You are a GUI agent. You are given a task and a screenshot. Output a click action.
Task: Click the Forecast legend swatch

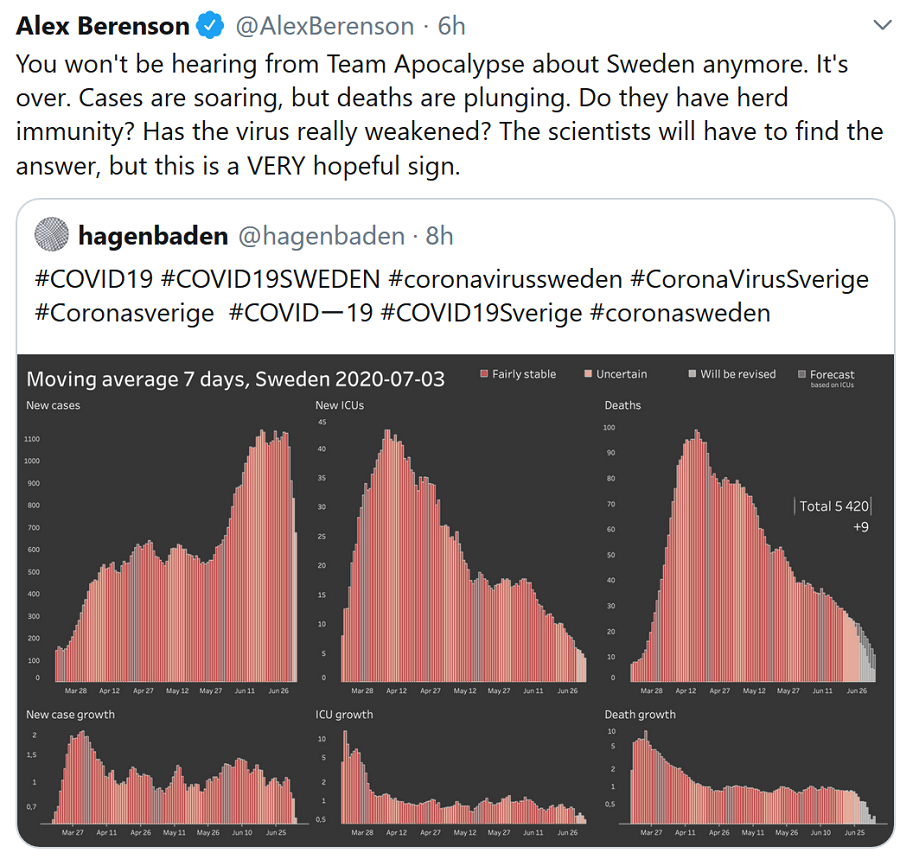coord(801,375)
